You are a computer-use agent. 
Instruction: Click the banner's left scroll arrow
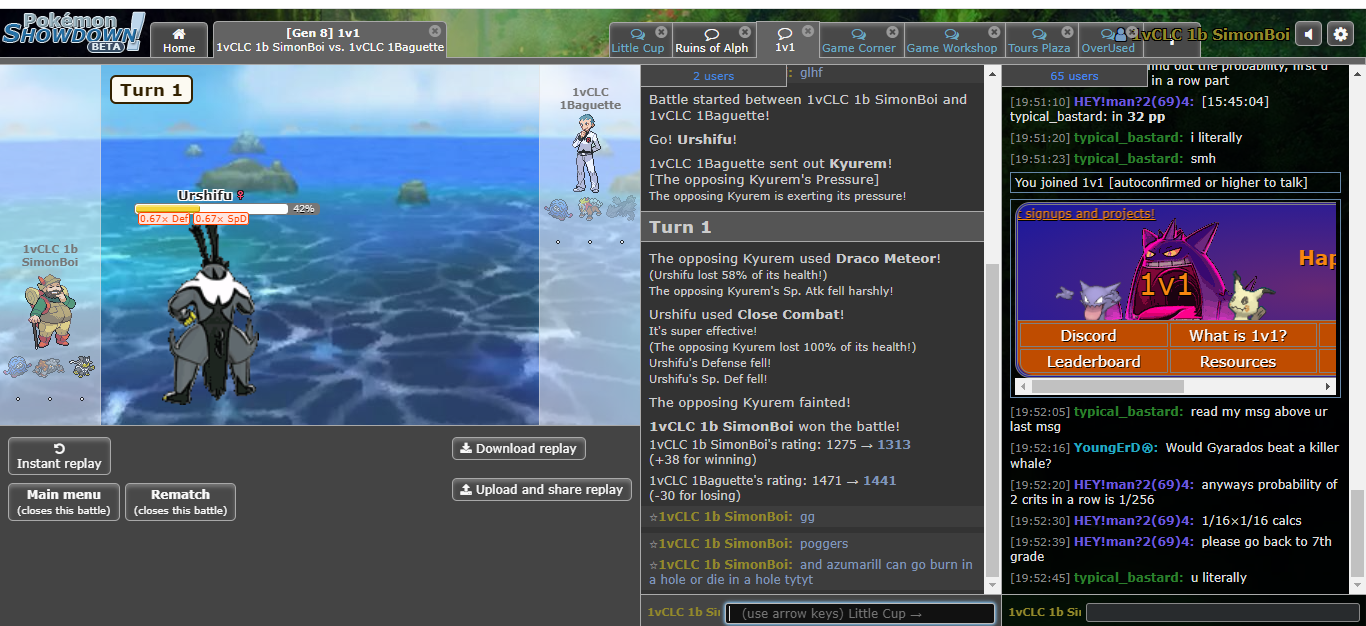pyautogui.click(x=1022, y=386)
